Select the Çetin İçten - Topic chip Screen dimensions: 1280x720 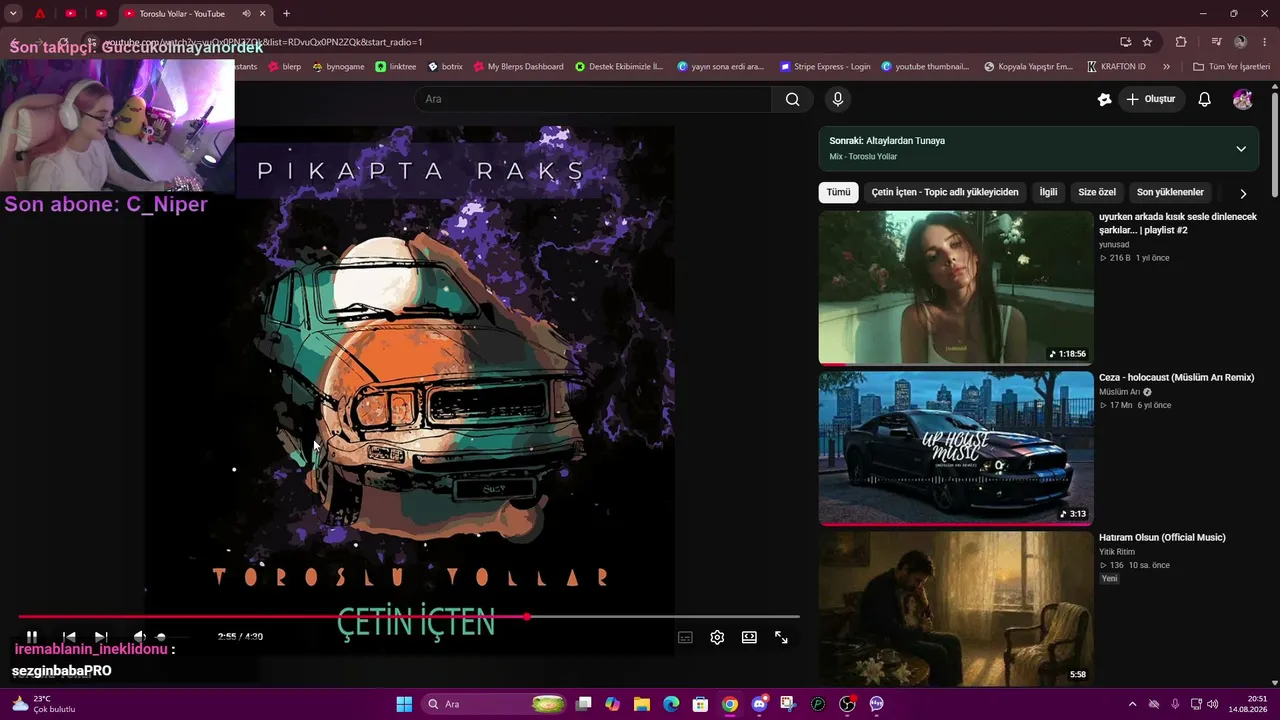point(945,192)
